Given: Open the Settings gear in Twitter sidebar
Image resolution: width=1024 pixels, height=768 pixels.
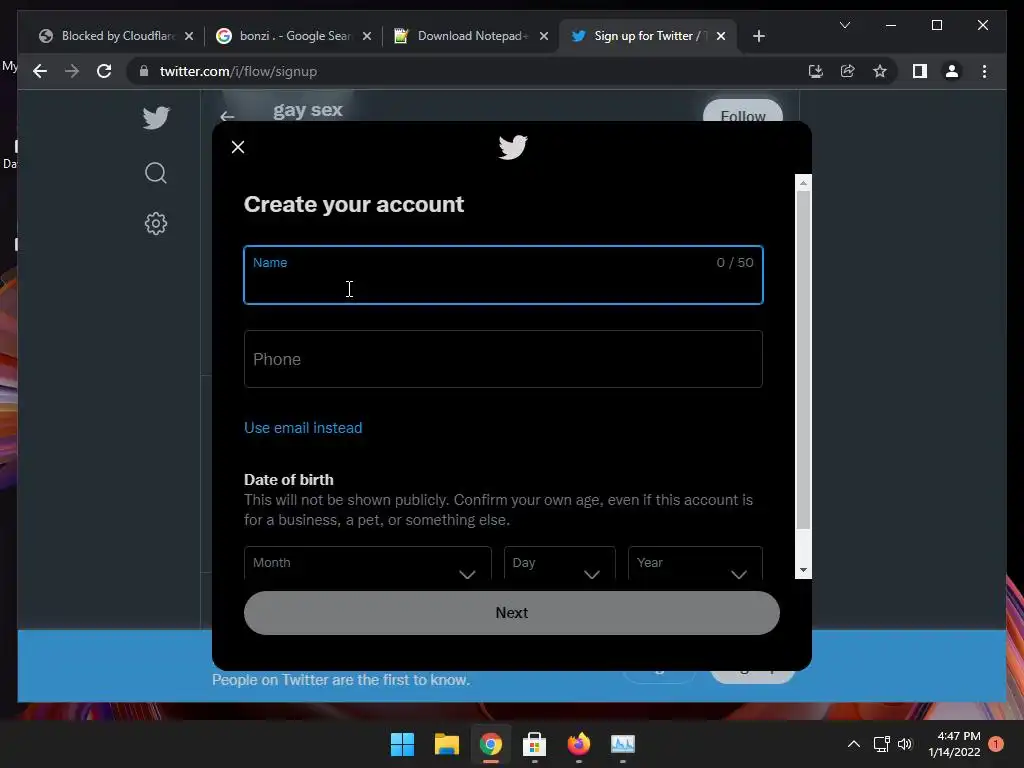Looking at the screenshot, I should [x=155, y=223].
